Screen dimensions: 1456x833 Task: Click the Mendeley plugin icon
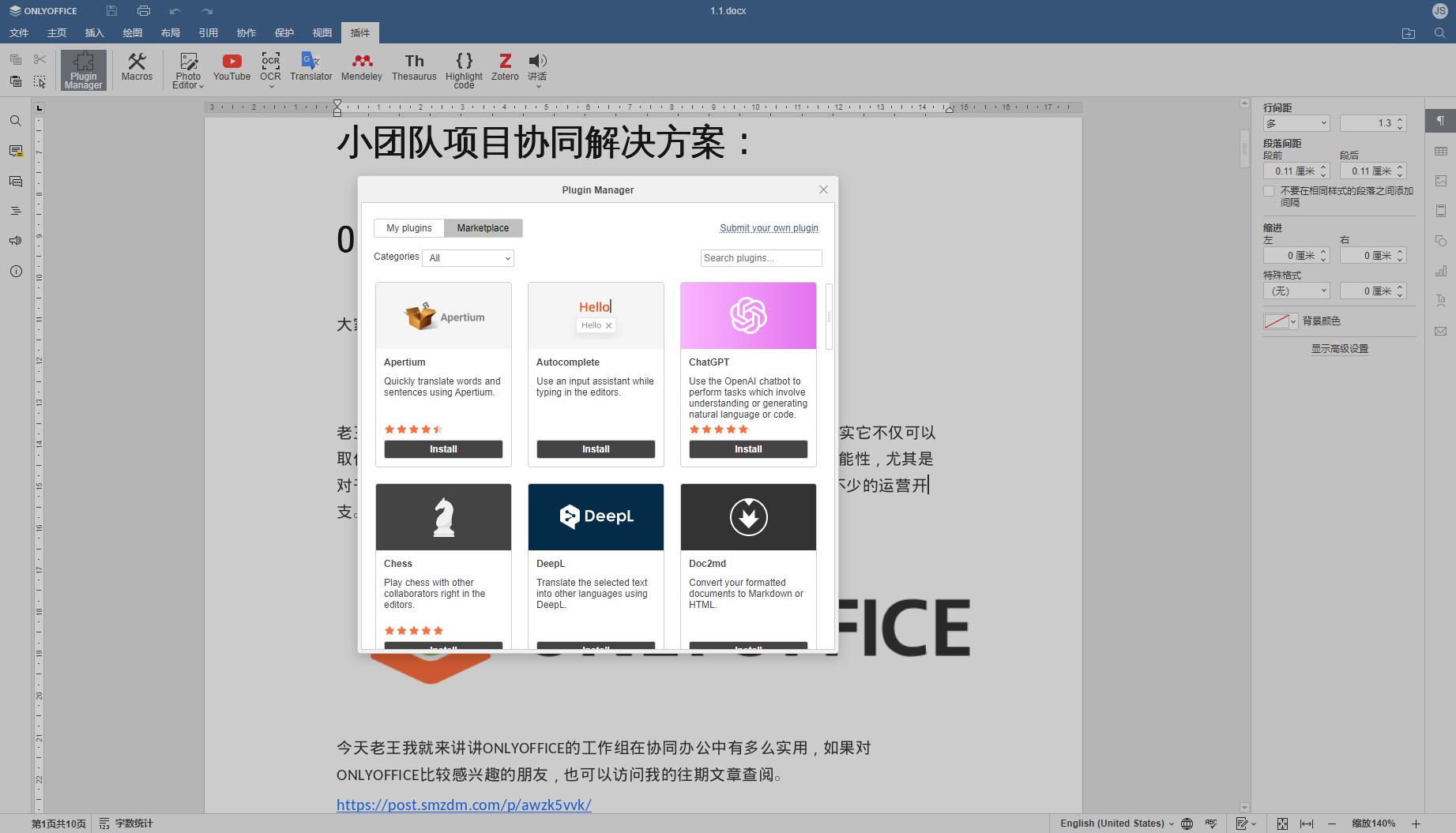click(361, 68)
